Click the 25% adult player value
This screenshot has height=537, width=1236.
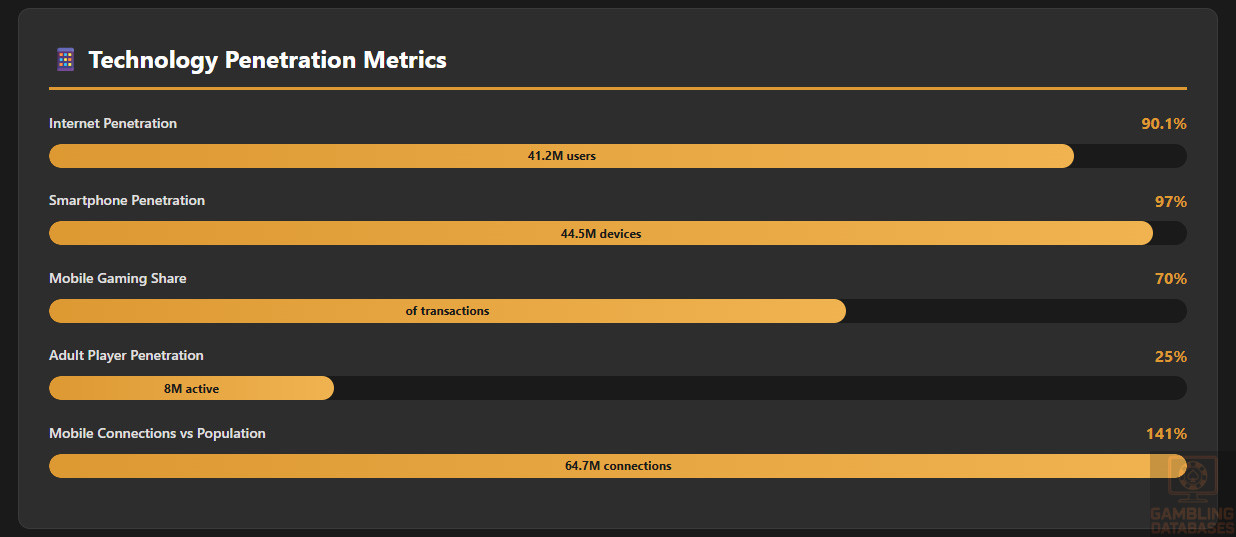click(1170, 356)
